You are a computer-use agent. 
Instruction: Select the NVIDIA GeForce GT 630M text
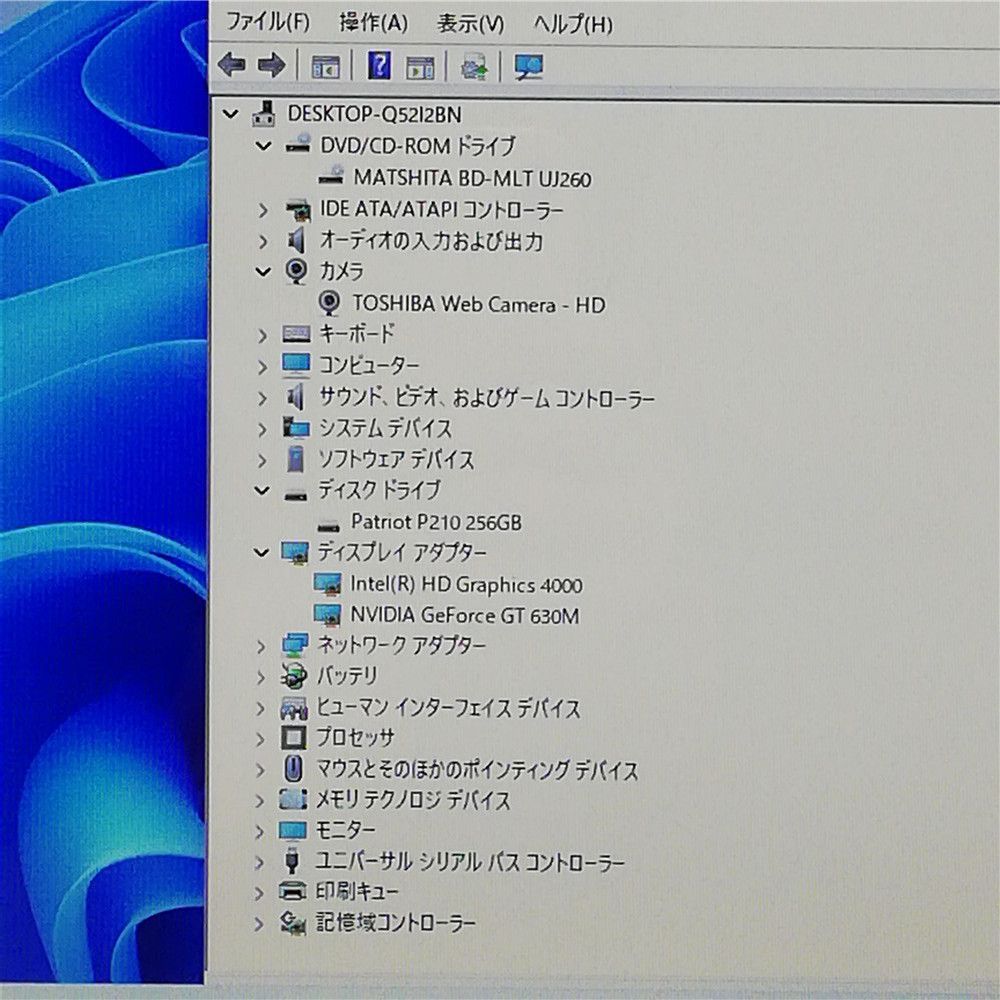[x=465, y=615]
